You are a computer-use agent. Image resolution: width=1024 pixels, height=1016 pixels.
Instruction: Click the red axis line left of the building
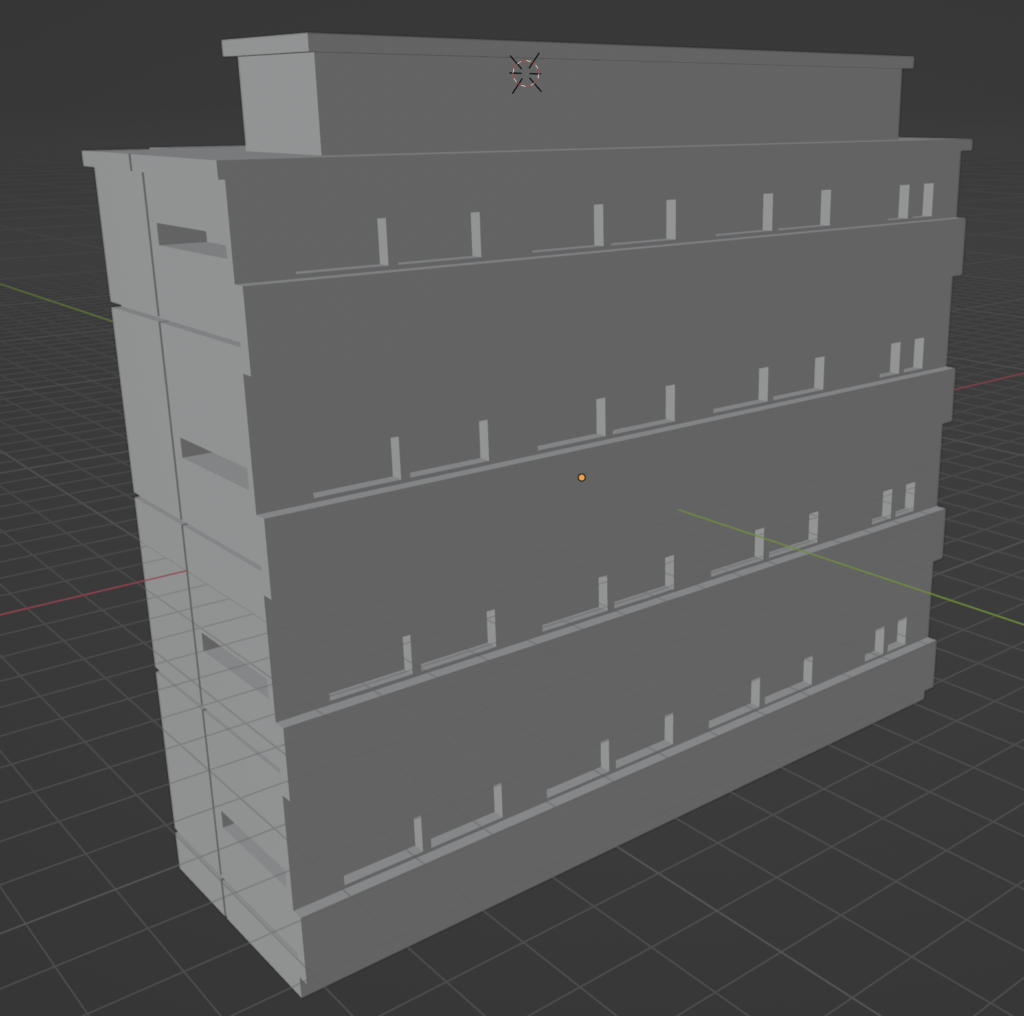click(80, 597)
